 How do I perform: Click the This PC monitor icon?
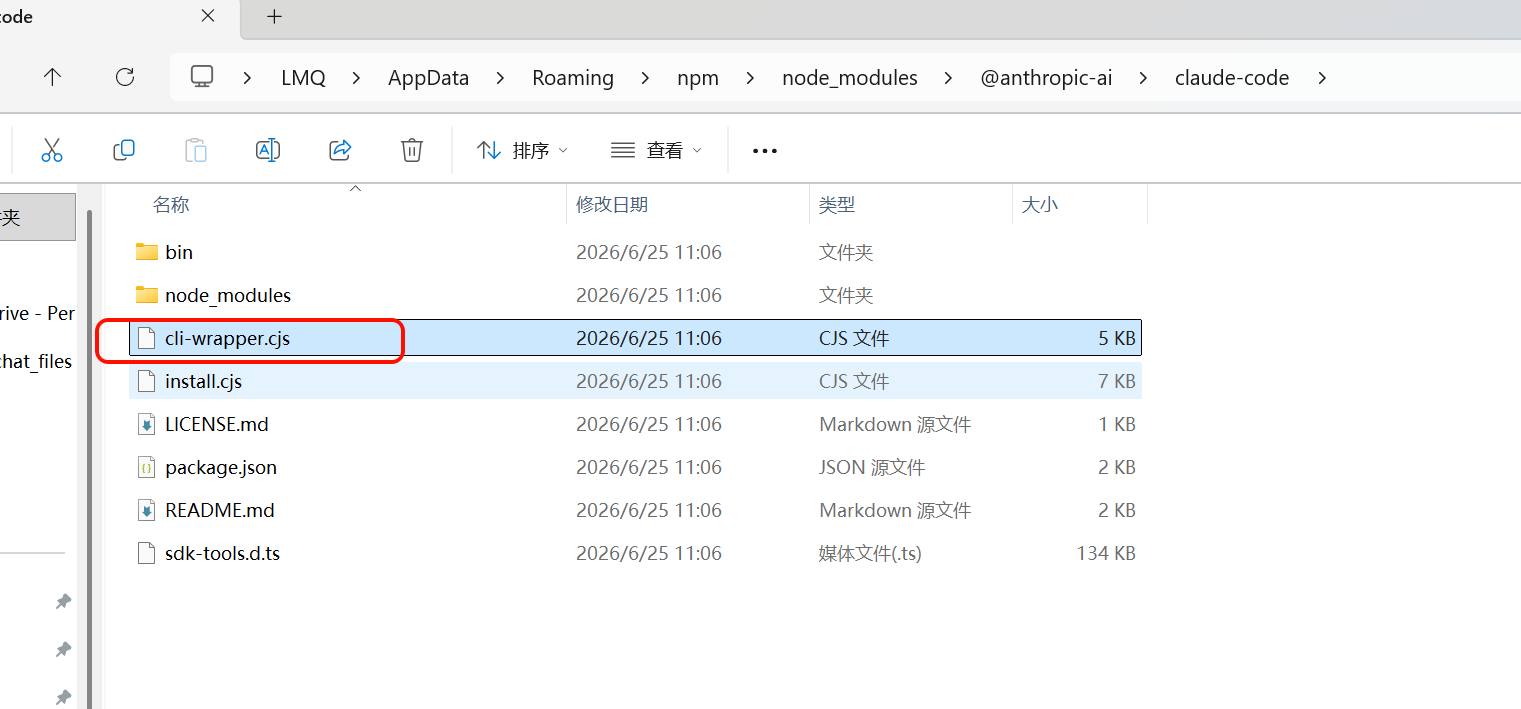click(x=202, y=77)
